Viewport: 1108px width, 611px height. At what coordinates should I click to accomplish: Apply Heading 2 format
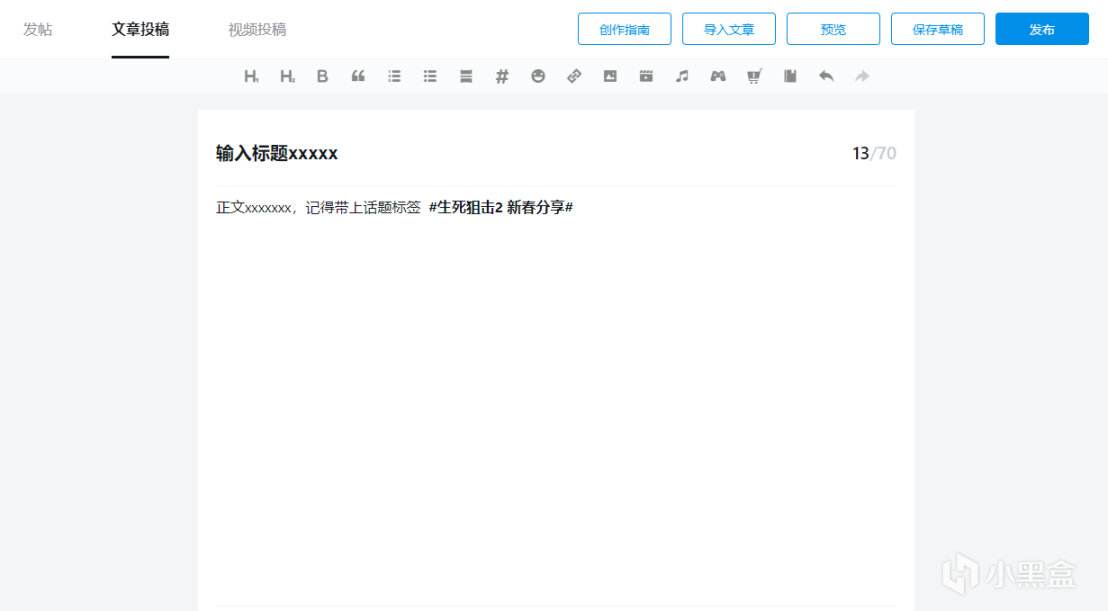click(287, 76)
